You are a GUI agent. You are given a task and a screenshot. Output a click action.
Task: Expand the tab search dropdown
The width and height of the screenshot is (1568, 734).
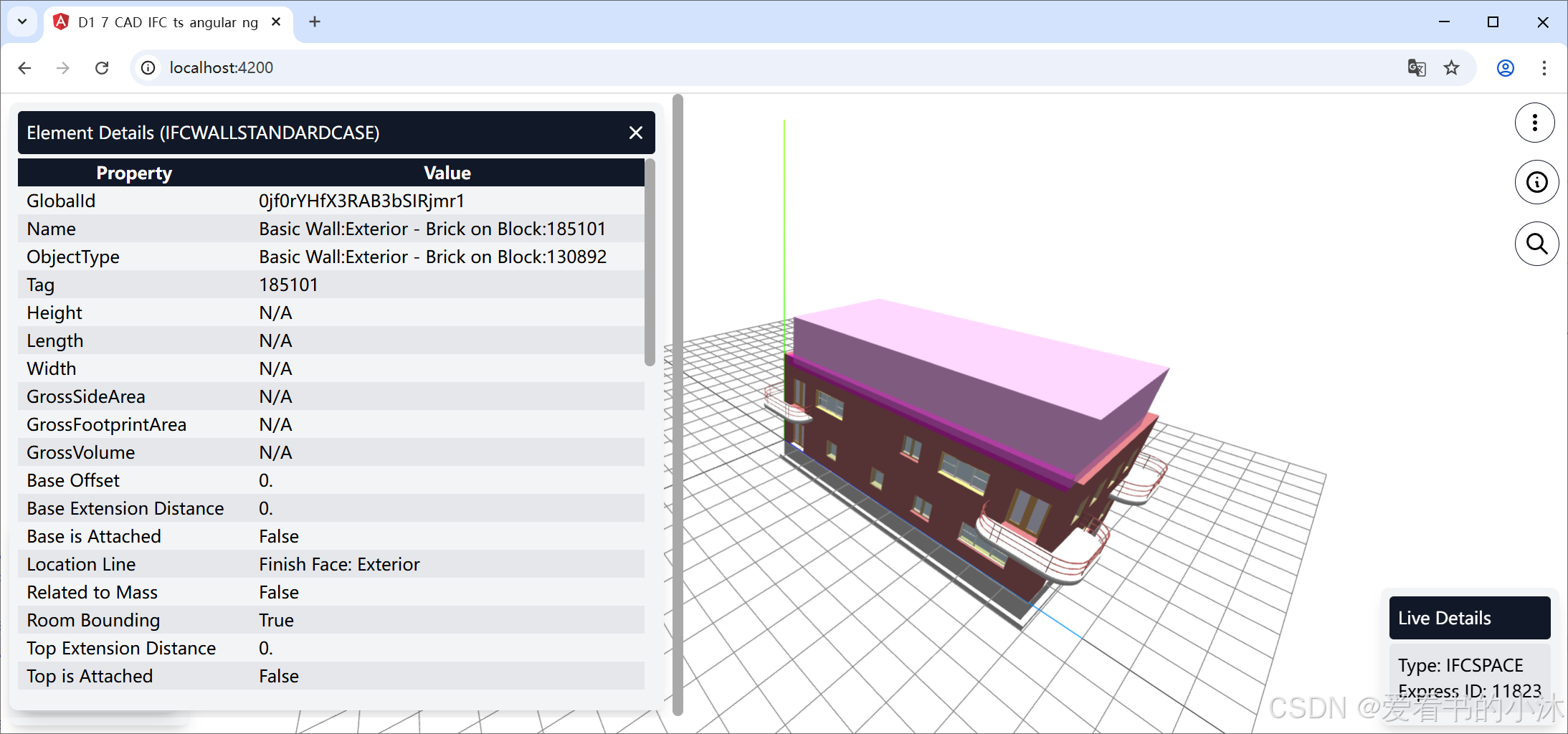[x=22, y=22]
